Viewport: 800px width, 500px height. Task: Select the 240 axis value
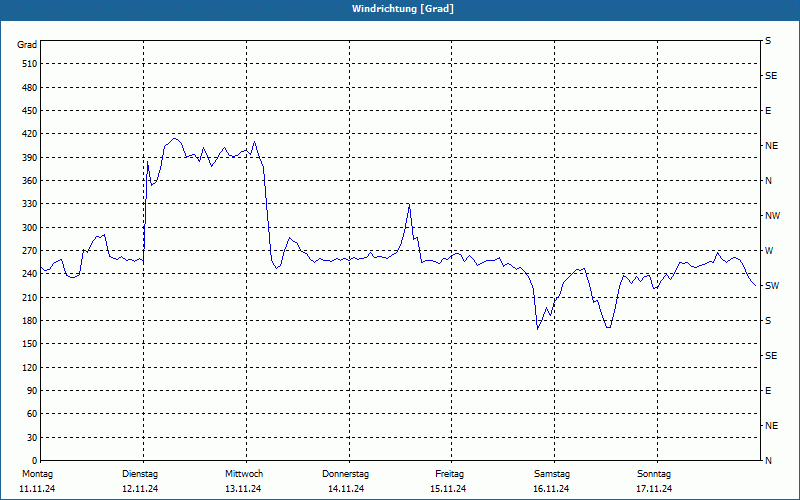coord(30,274)
